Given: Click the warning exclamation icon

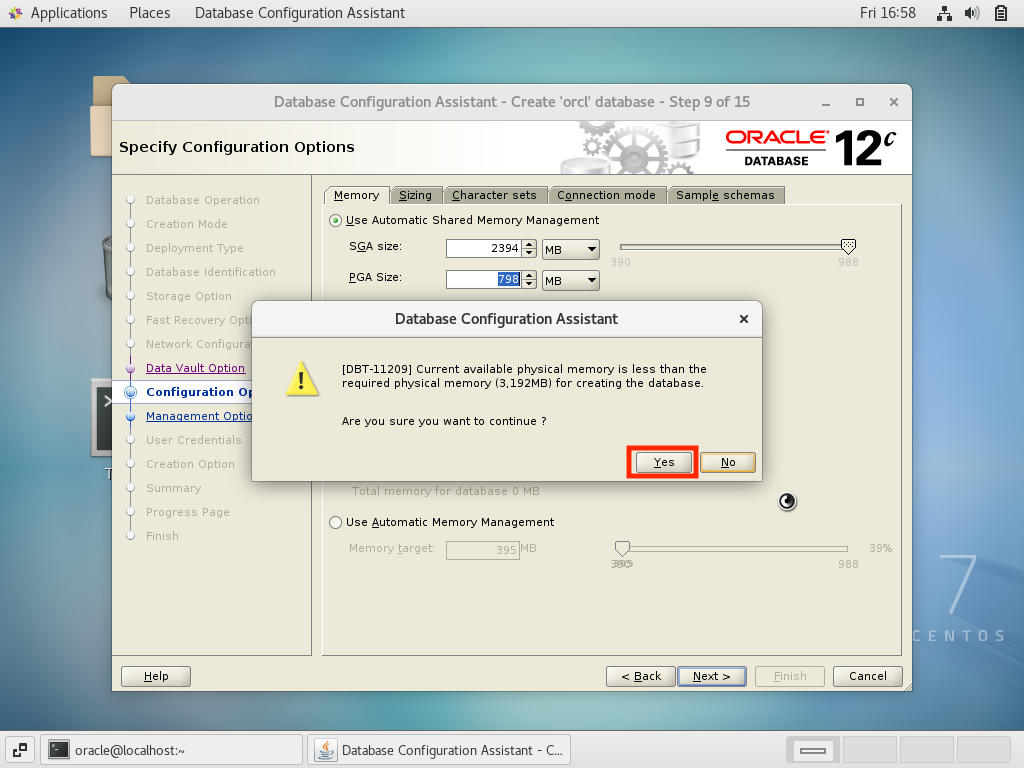Looking at the screenshot, I should [x=302, y=379].
